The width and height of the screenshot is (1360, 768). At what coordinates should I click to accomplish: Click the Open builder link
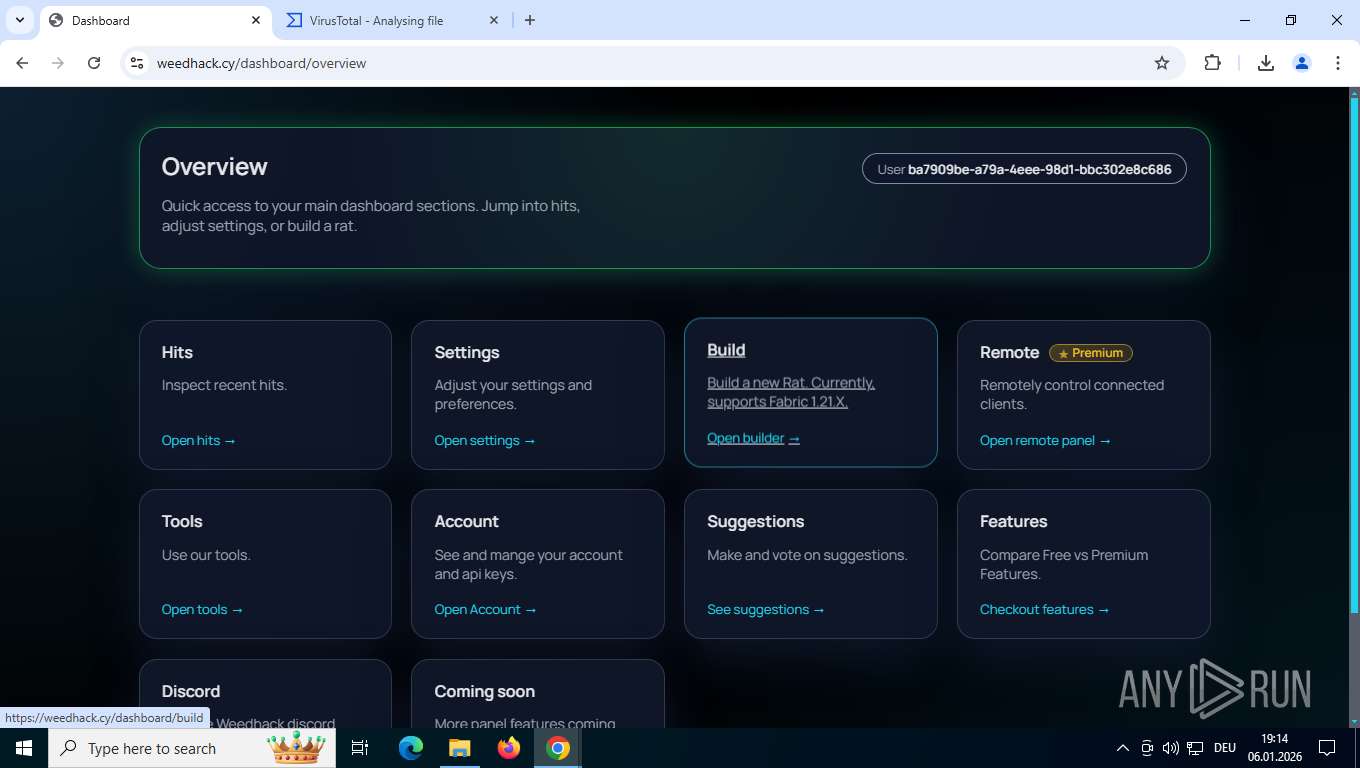753,438
